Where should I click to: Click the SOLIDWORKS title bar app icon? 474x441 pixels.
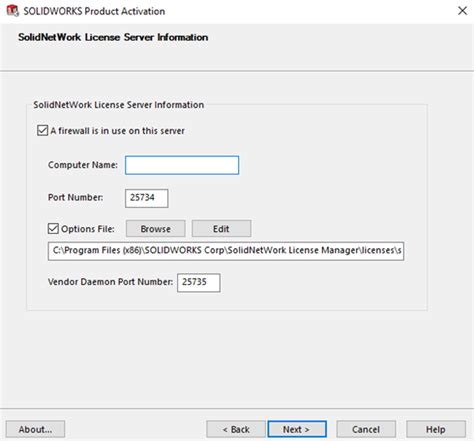pos(13,11)
